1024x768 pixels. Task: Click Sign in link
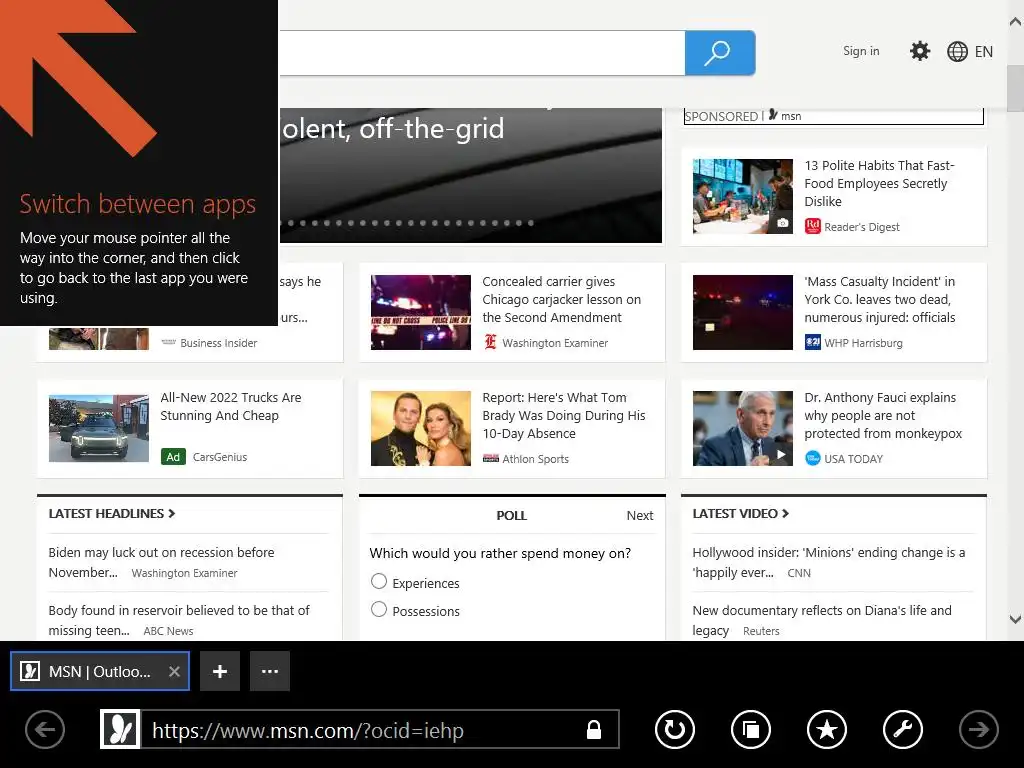click(x=861, y=51)
